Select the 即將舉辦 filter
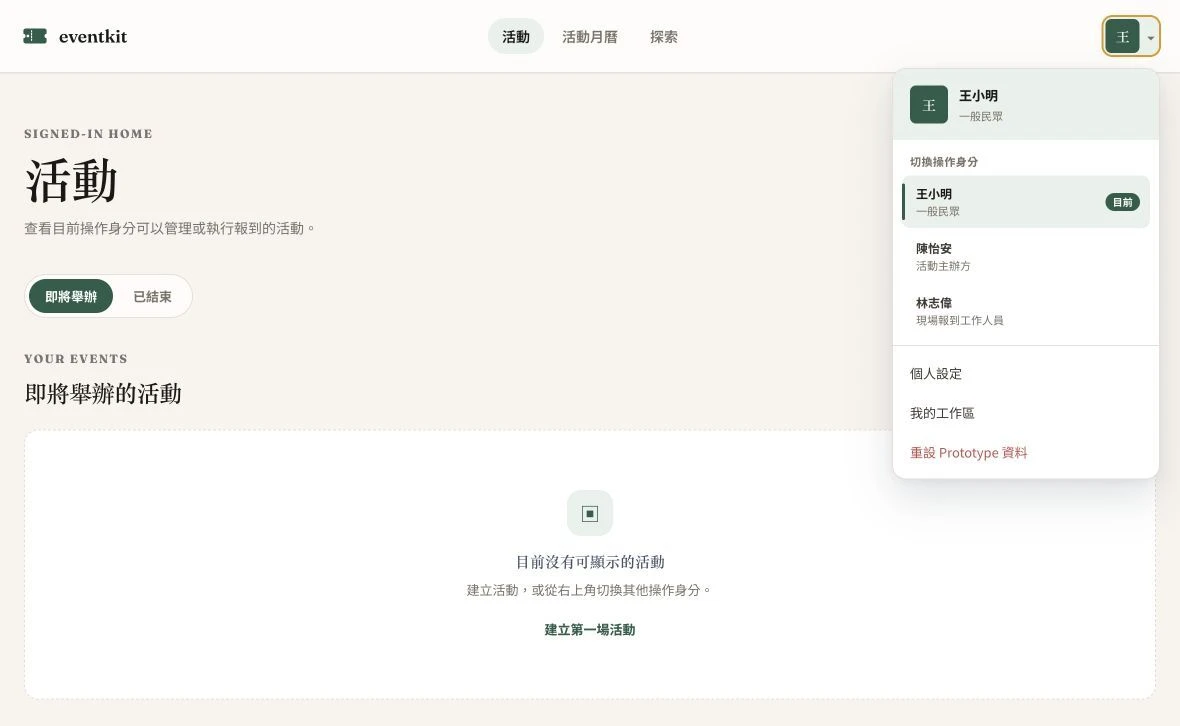Screen dimensions: 1180x726 click(71, 296)
